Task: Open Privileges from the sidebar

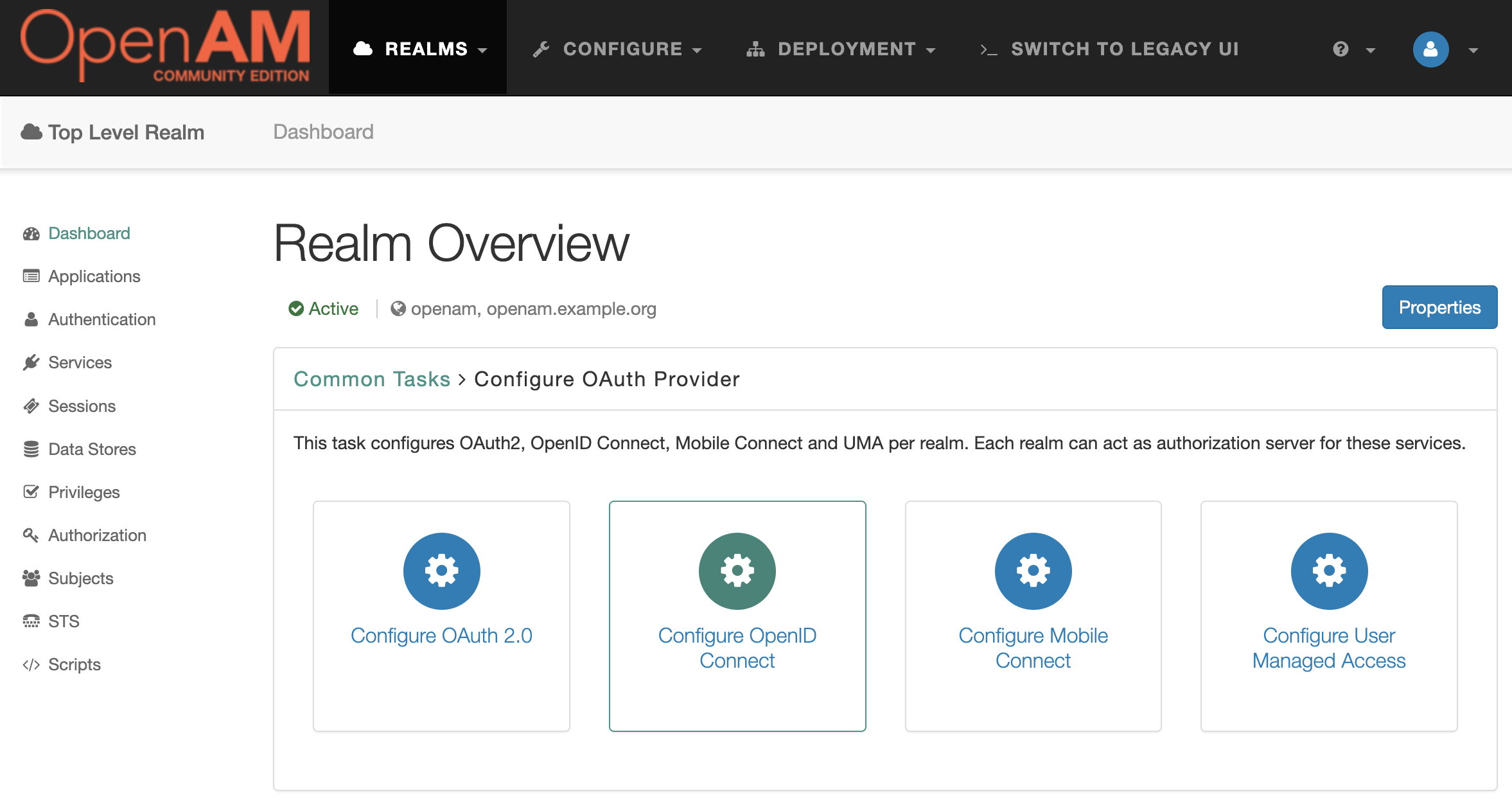Action: (84, 492)
